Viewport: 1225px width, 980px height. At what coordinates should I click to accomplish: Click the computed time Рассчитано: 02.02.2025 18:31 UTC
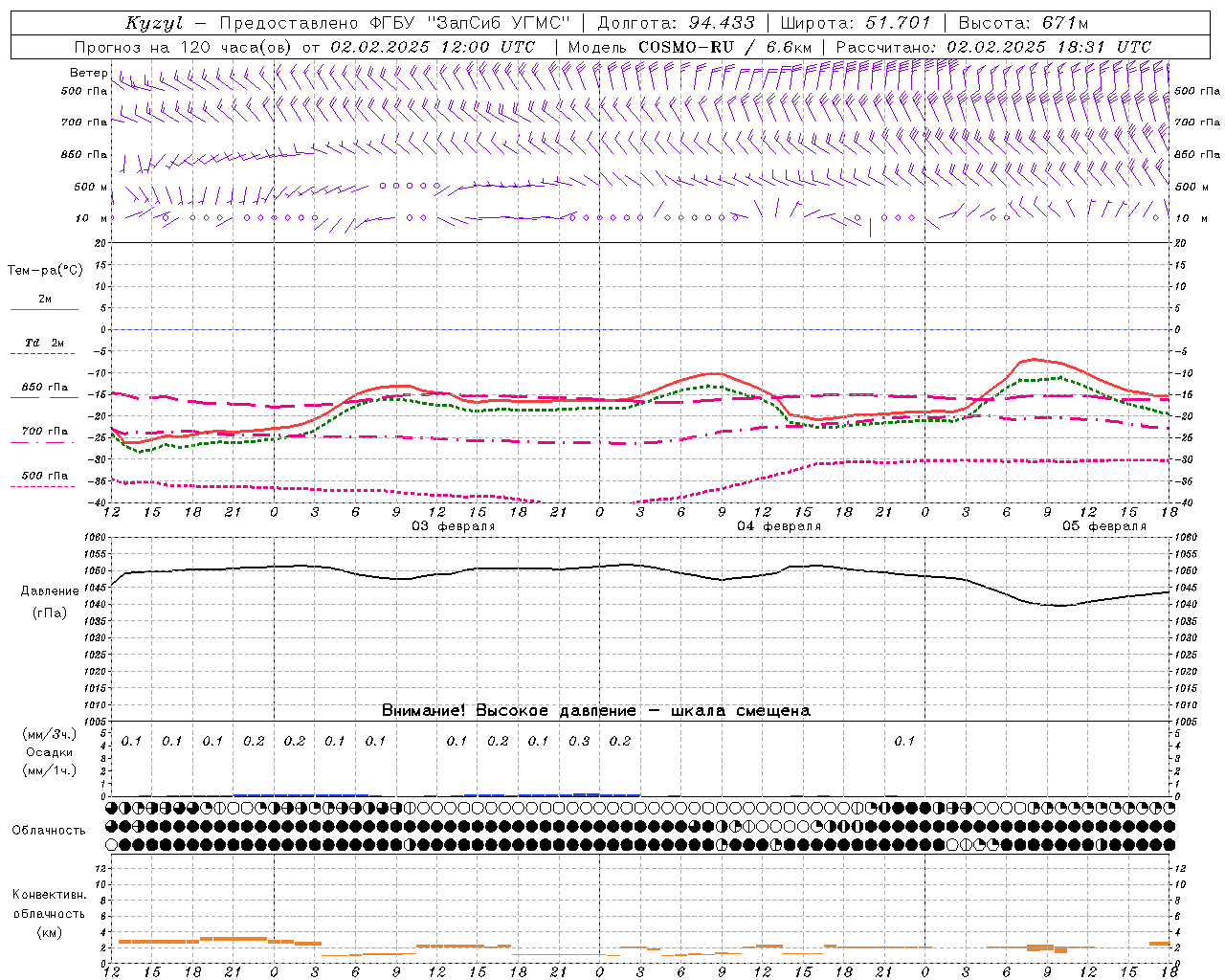pyautogui.click(x=993, y=47)
